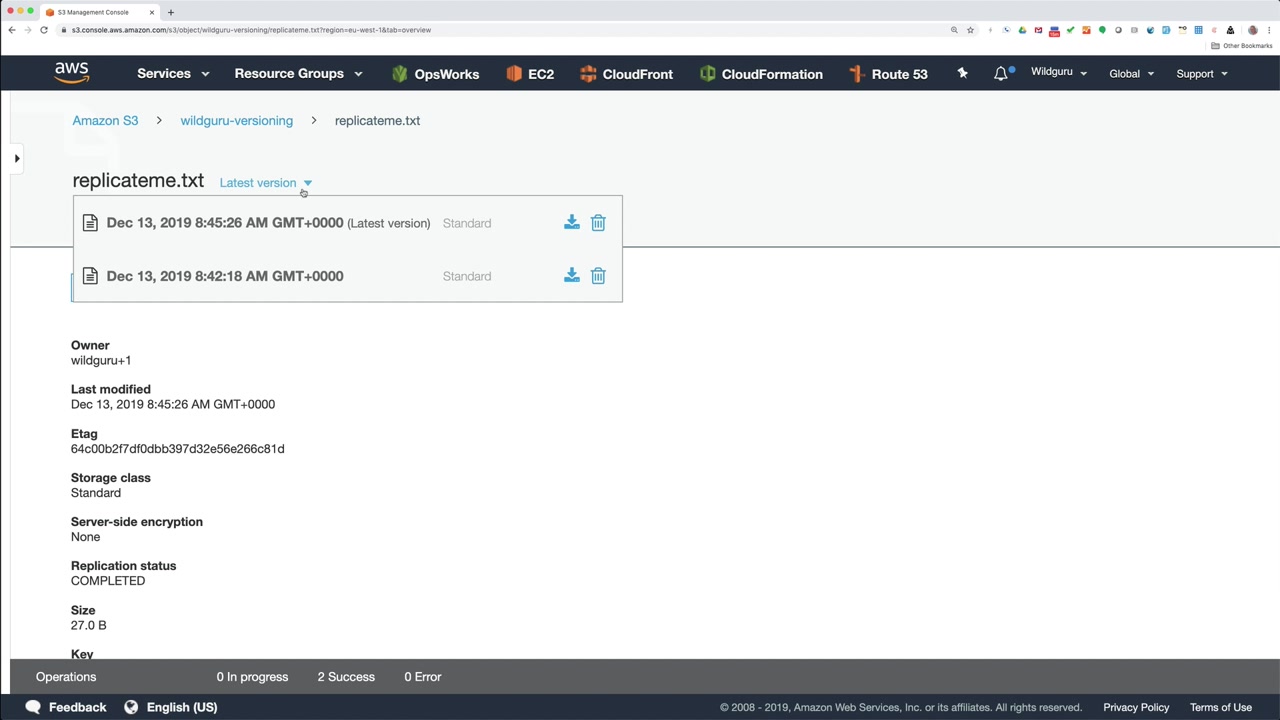Viewport: 1280px width, 720px height.
Task: Click the browser forward arrow
Action: click(x=28, y=30)
